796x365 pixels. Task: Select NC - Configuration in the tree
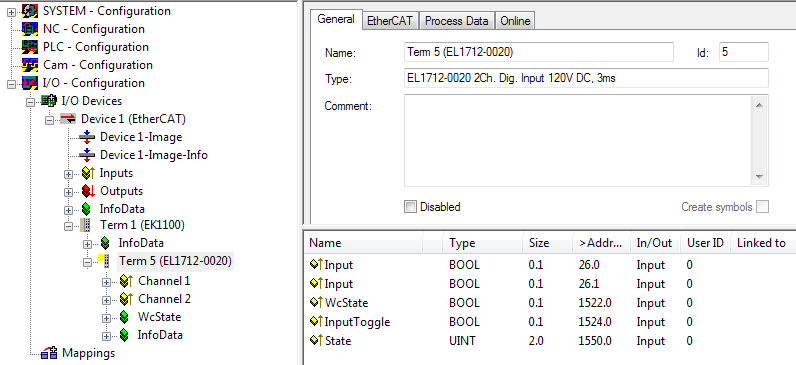tap(94, 29)
